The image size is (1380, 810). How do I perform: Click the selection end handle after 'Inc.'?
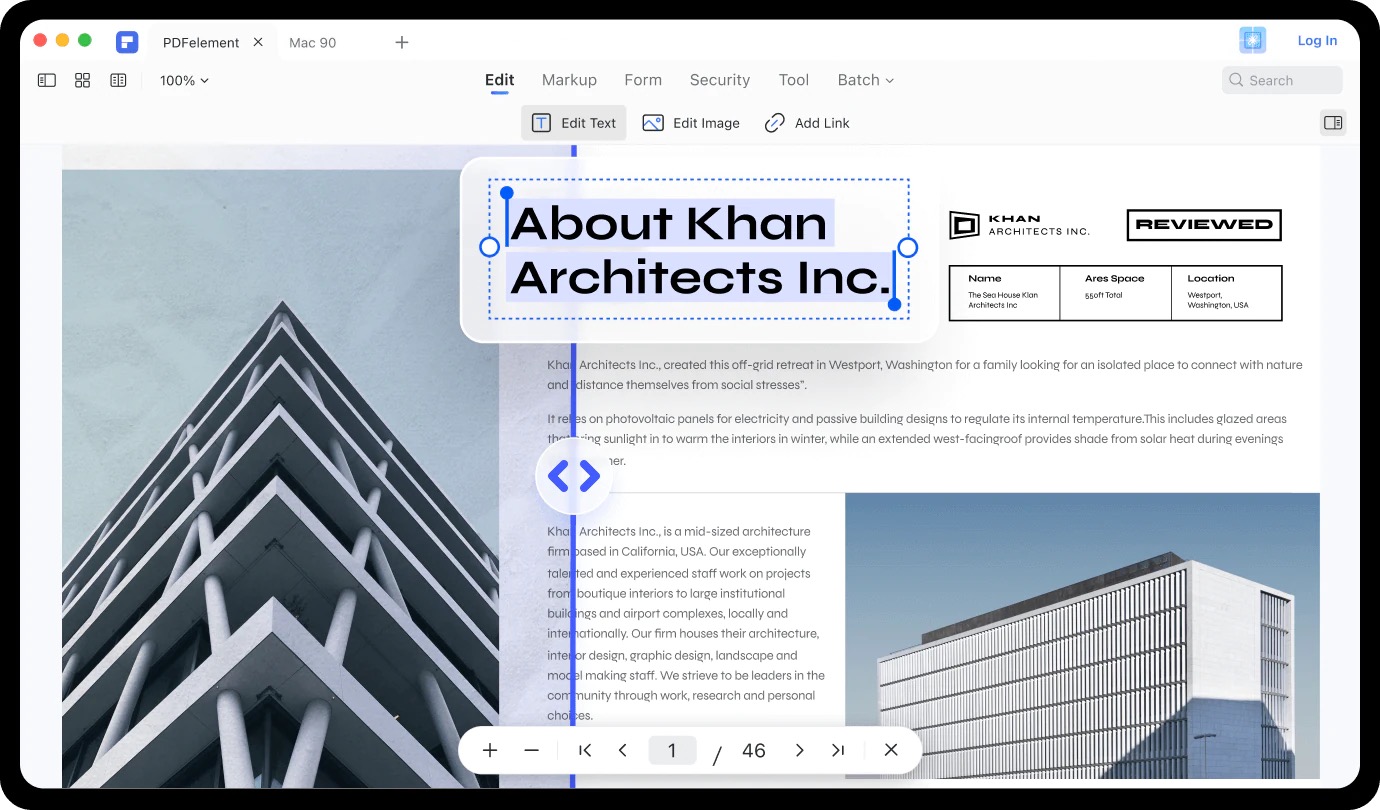click(894, 304)
